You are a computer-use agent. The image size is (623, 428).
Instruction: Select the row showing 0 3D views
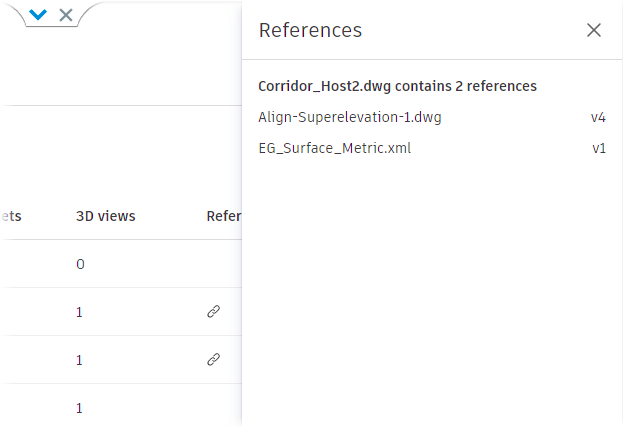click(80, 264)
